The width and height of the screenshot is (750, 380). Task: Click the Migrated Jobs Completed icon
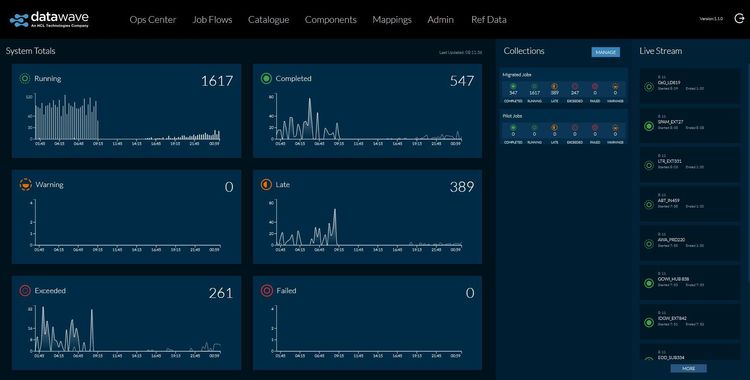point(513,87)
